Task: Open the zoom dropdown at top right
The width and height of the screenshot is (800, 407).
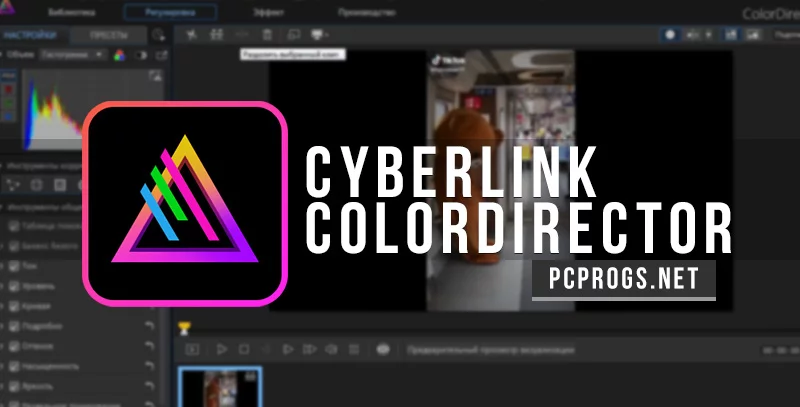Action: (x=786, y=35)
